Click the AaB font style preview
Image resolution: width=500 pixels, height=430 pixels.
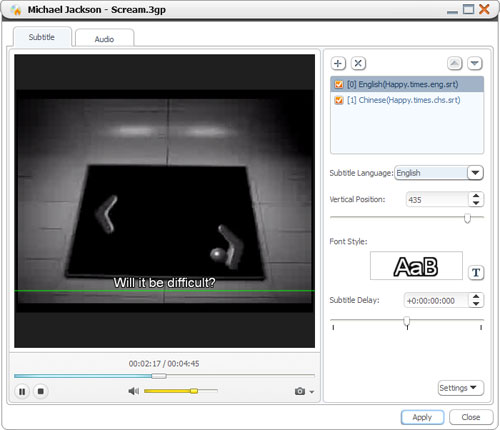click(416, 266)
